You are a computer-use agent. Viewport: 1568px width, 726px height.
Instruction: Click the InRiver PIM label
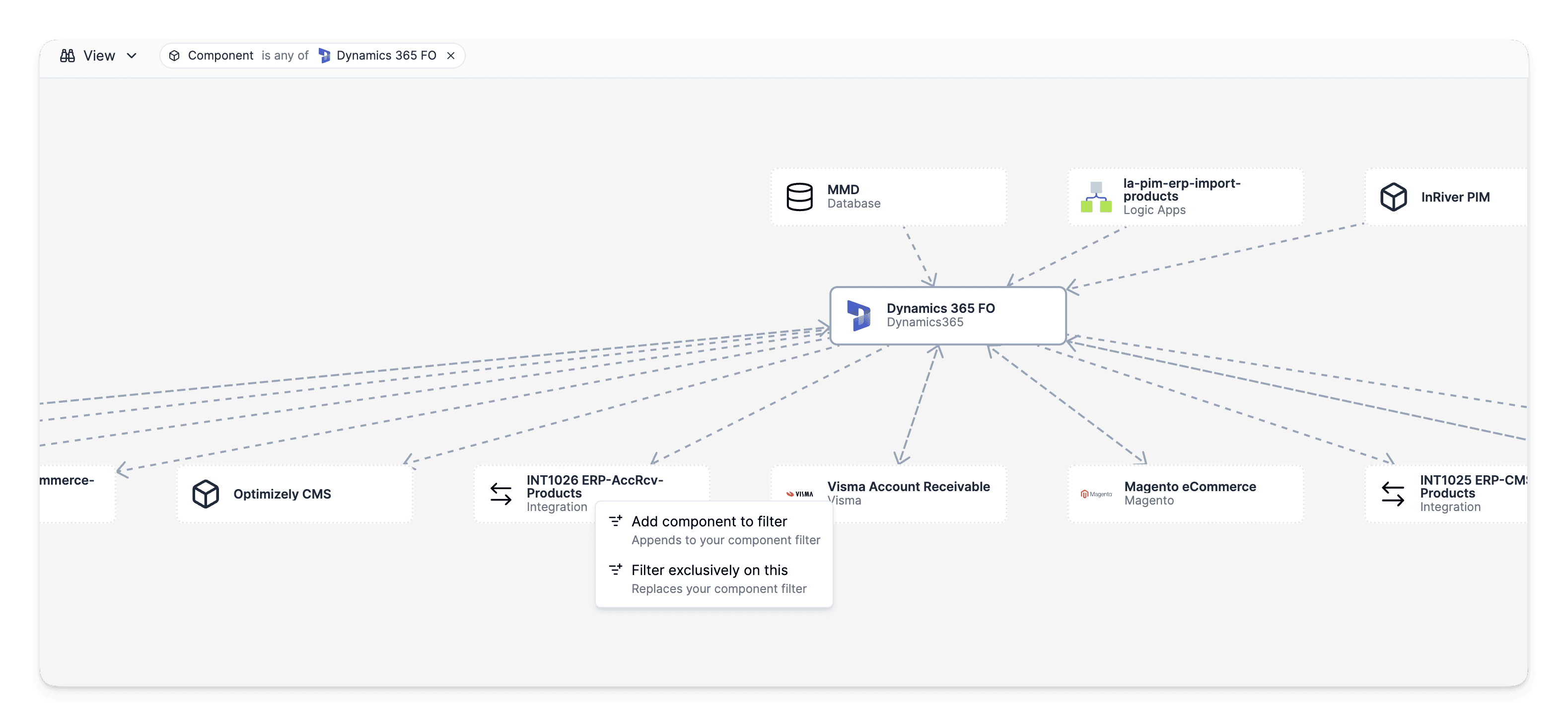1455,197
